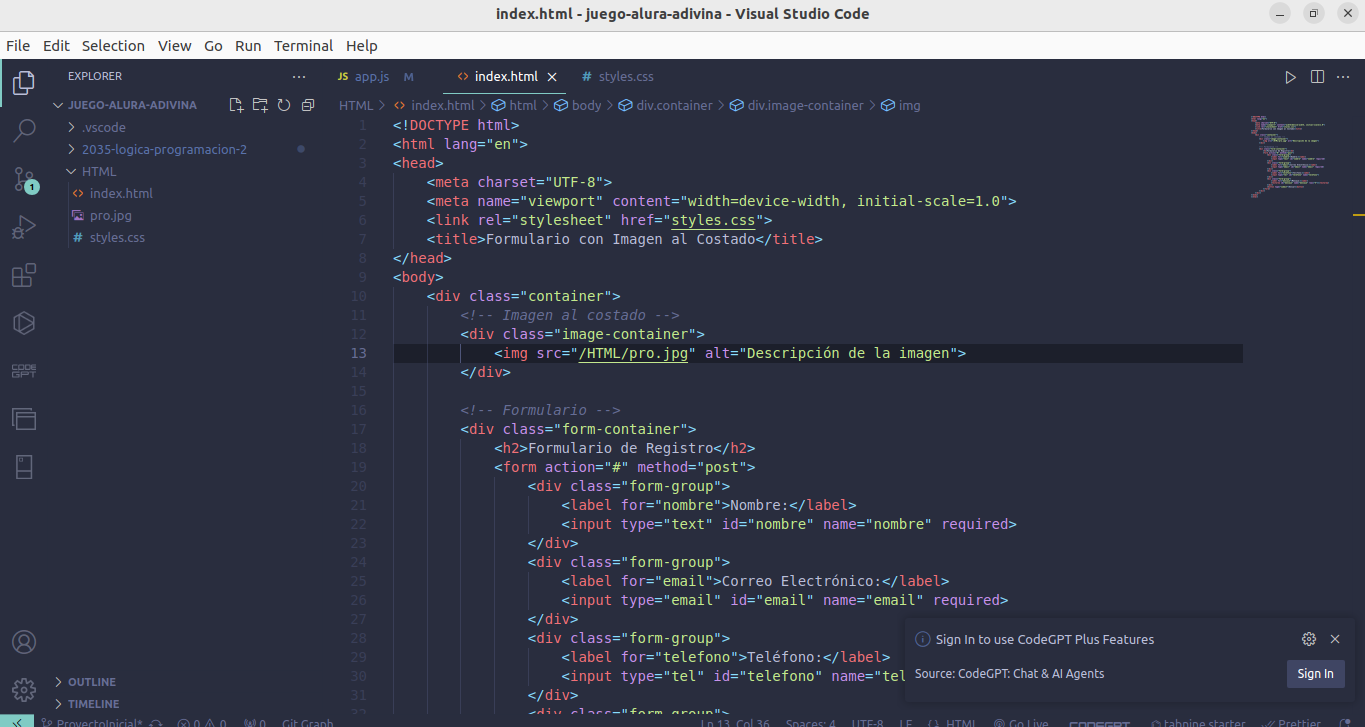
Task: Open the Accounts menu icon
Action: click(x=24, y=642)
